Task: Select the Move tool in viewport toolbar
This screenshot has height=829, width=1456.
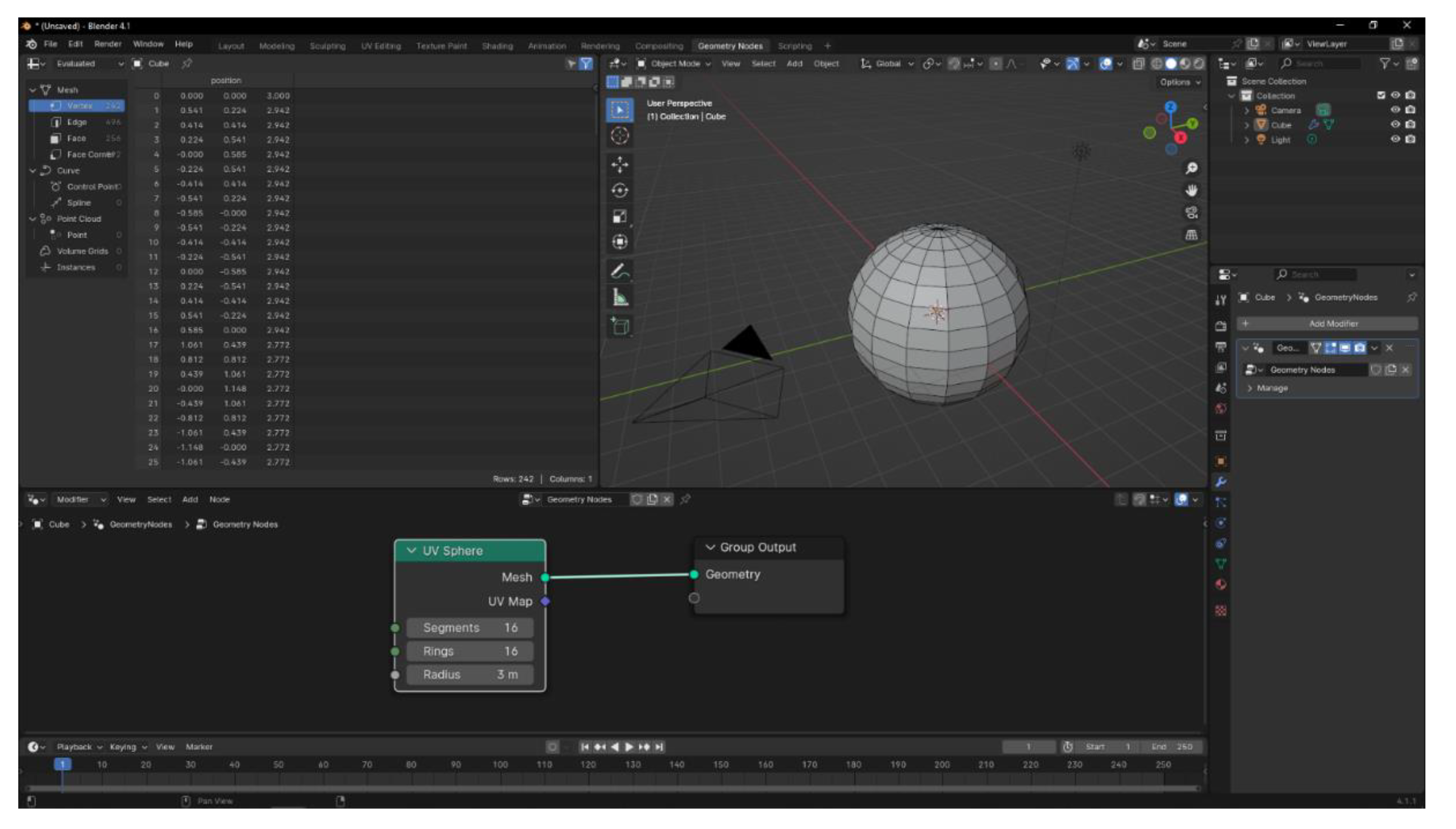Action: point(620,165)
